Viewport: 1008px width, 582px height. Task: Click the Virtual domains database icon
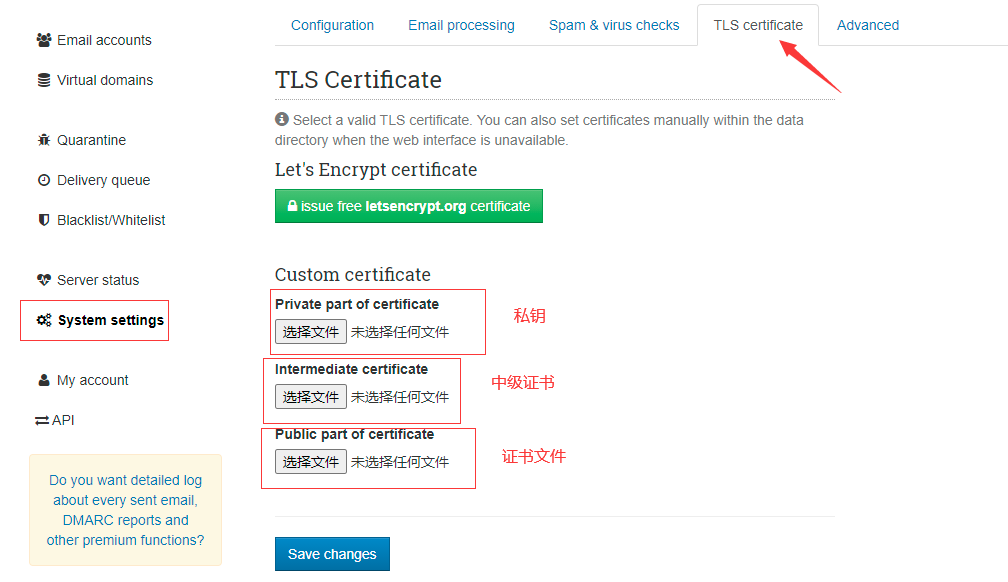(44, 80)
